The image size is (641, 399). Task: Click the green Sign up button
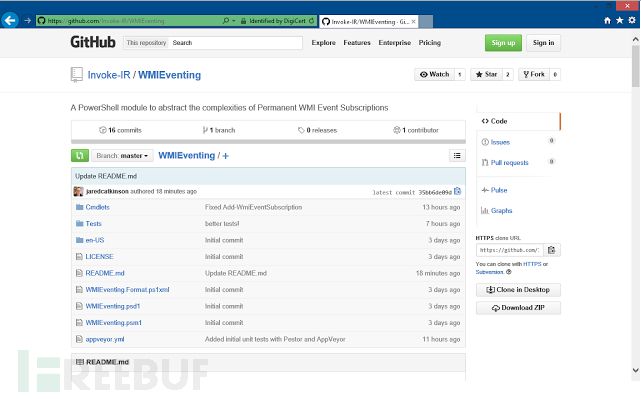pyautogui.click(x=503, y=43)
